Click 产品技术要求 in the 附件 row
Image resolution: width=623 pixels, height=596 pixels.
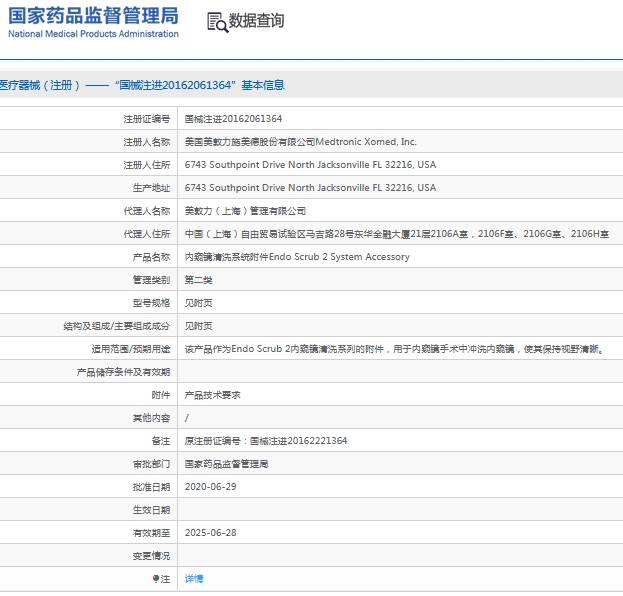(213, 395)
